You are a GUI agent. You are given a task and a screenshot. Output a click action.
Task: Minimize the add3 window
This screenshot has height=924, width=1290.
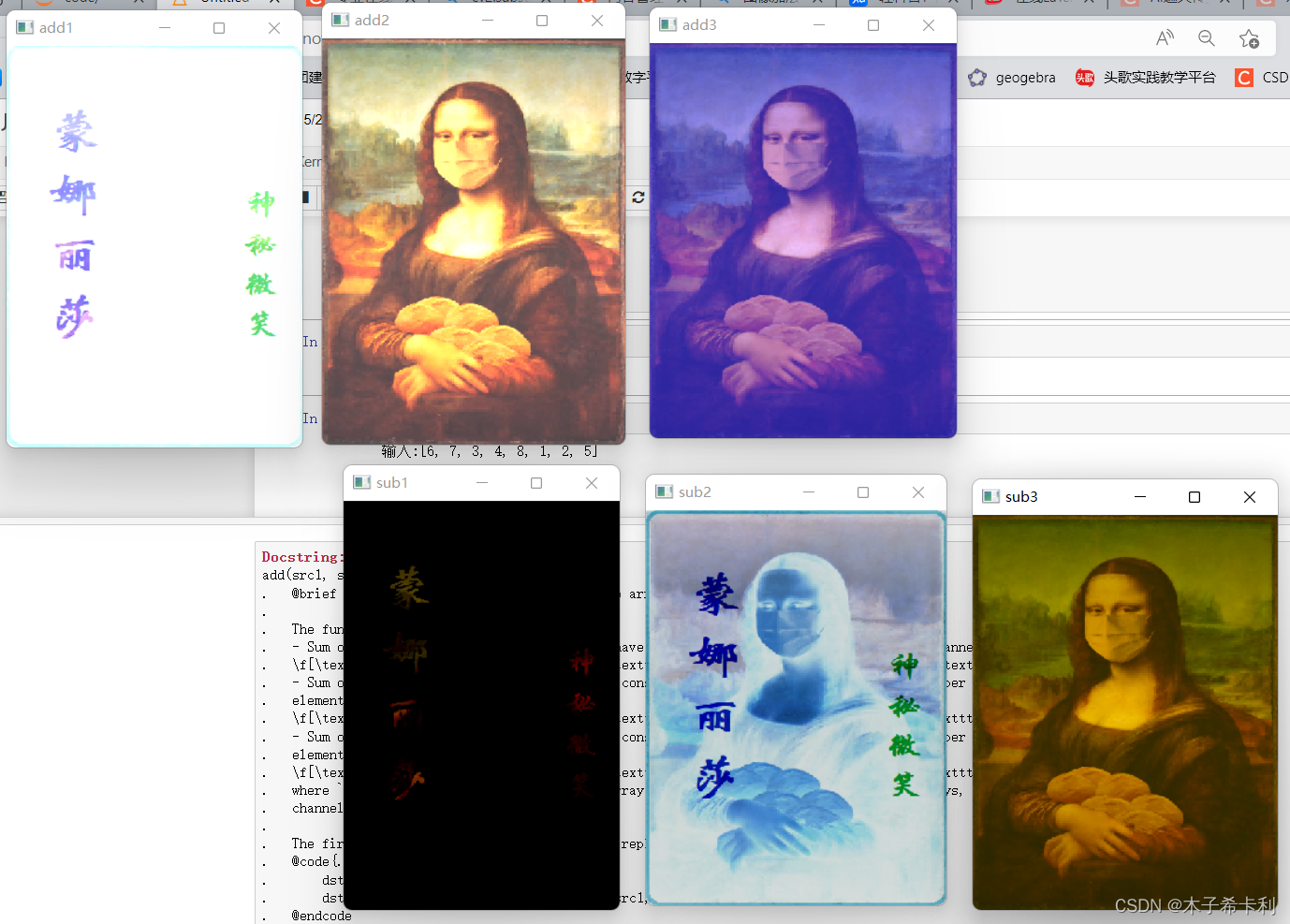[x=819, y=25]
